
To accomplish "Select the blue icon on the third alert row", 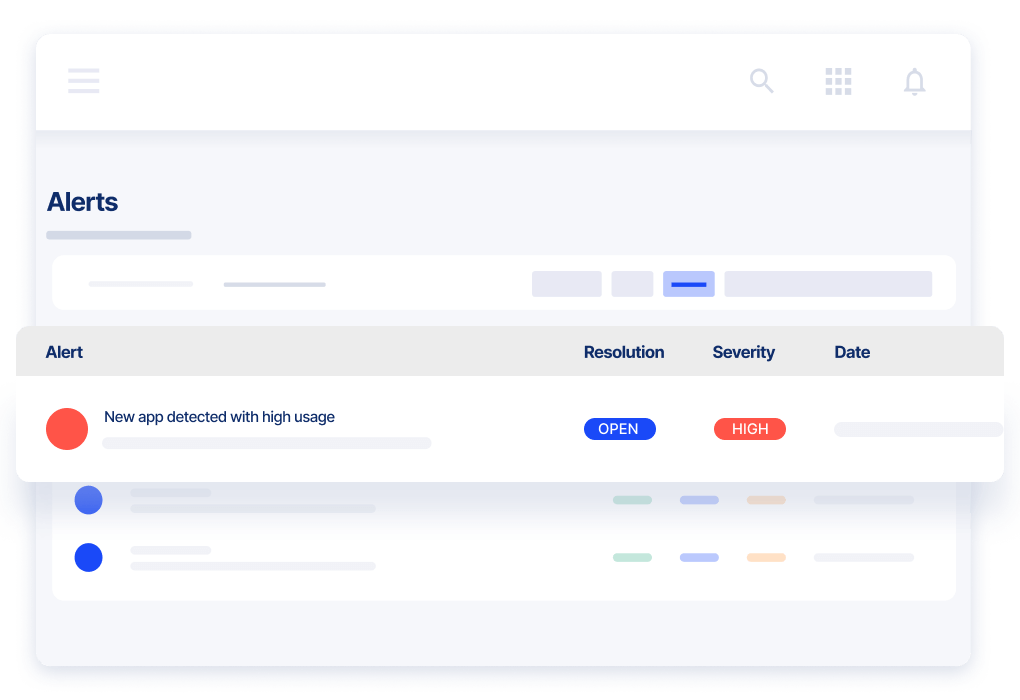I will click(x=88, y=557).
